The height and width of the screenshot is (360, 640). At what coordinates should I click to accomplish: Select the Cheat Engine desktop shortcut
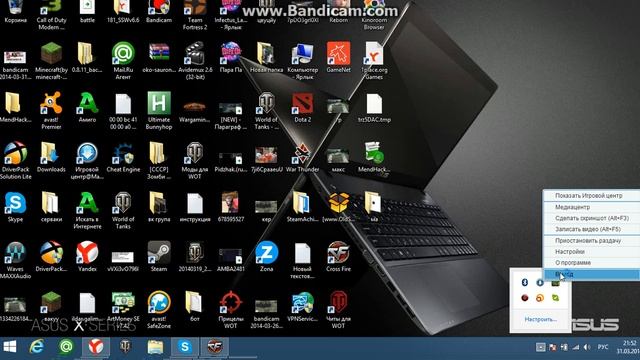click(123, 158)
